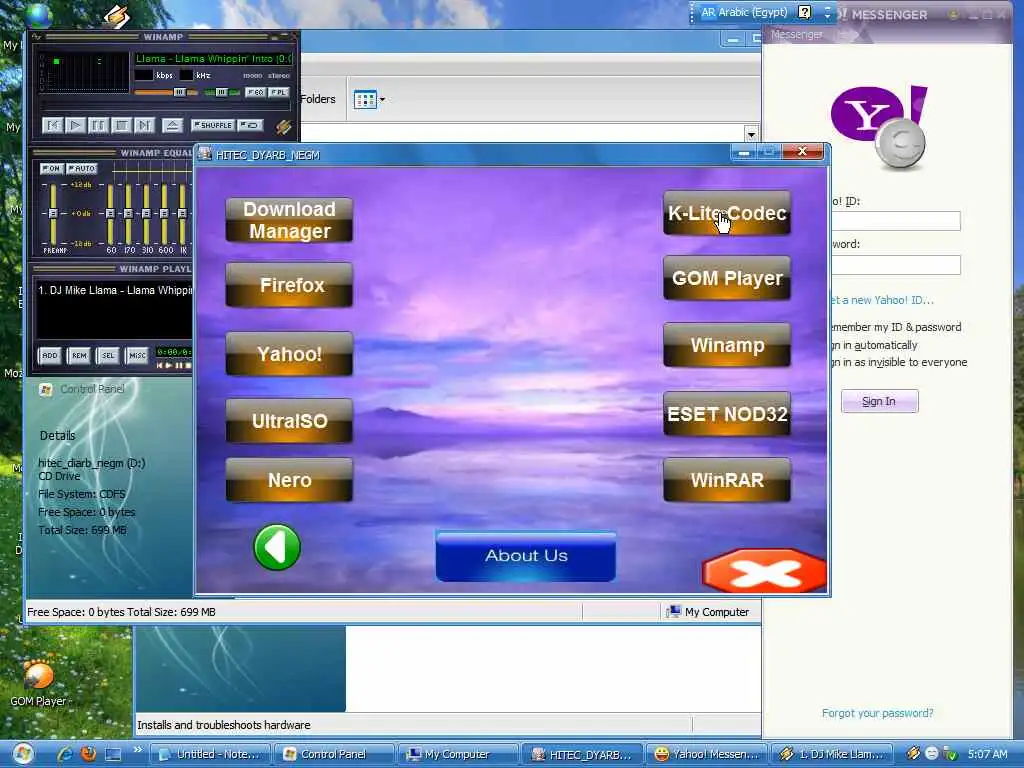Click the GOM Player launcher button
The height and width of the screenshot is (768, 1024).
coord(727,278)
